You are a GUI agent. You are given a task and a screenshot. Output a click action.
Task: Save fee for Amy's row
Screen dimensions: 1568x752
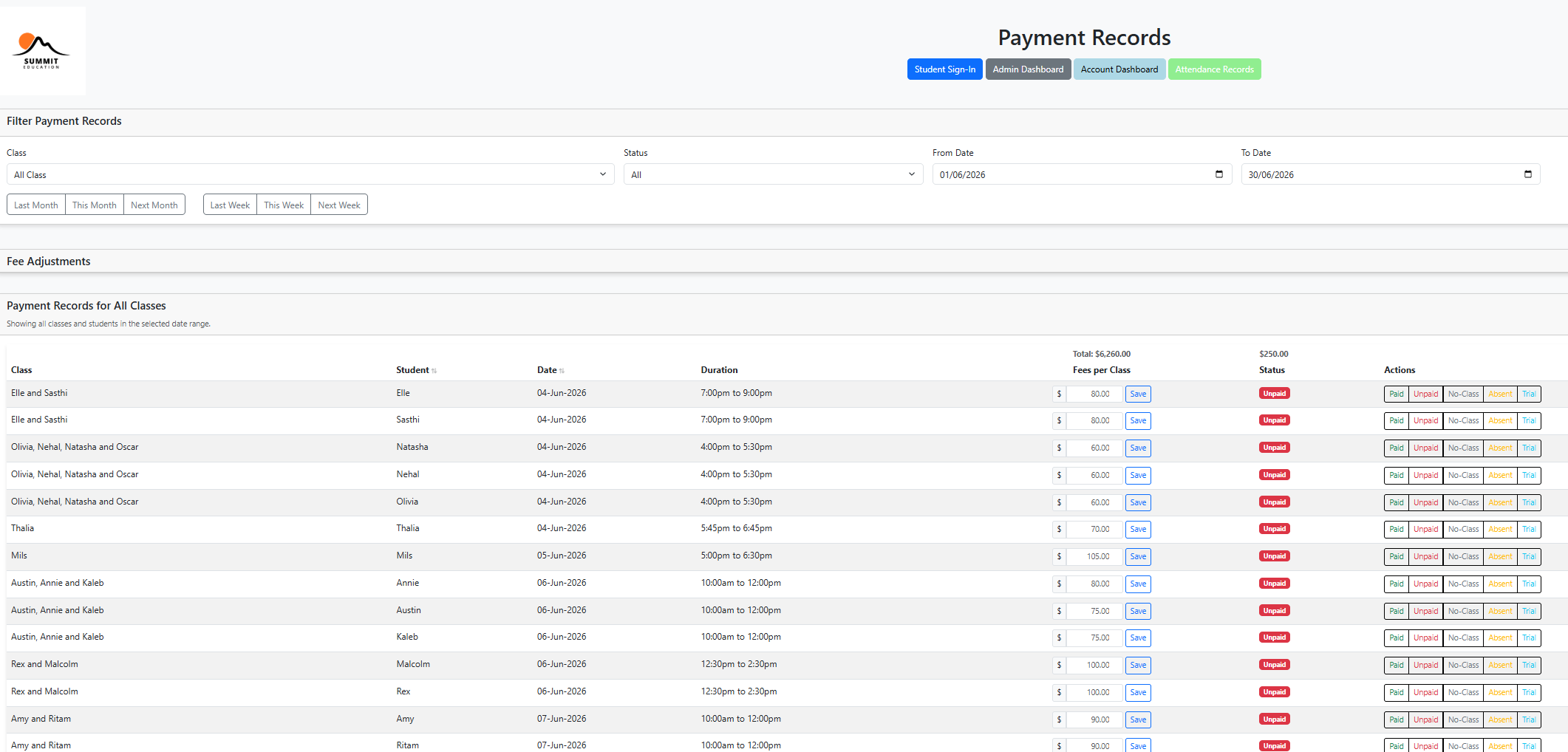[x=1138, y=719]
